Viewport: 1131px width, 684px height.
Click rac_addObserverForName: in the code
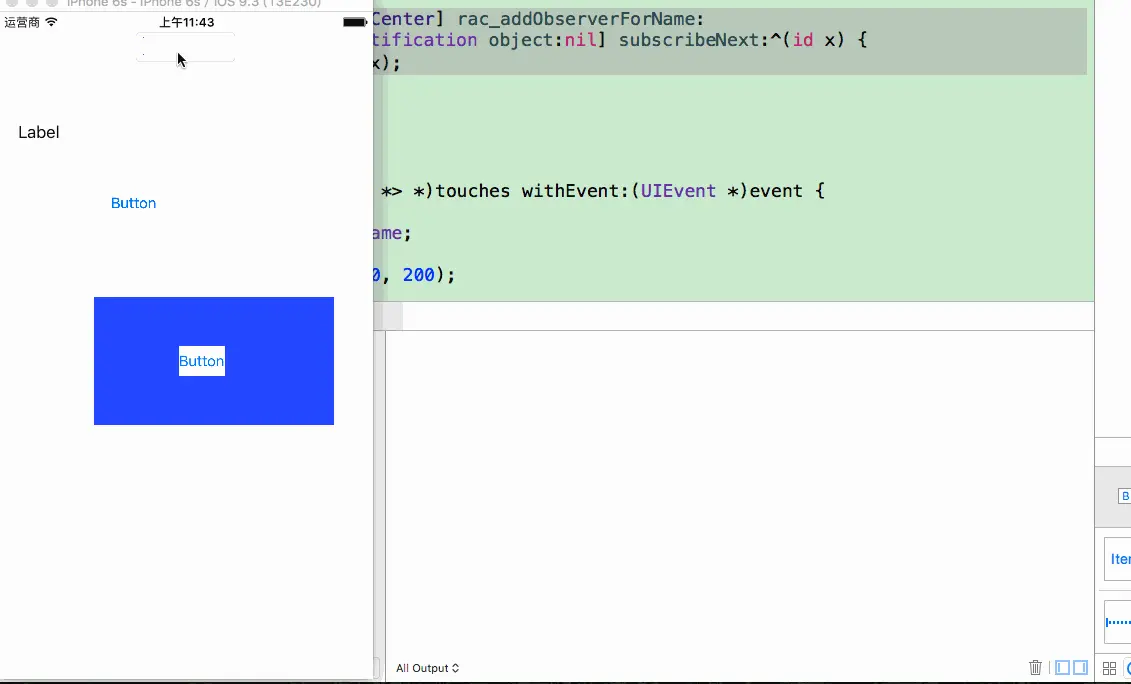[x=581, y=19]
